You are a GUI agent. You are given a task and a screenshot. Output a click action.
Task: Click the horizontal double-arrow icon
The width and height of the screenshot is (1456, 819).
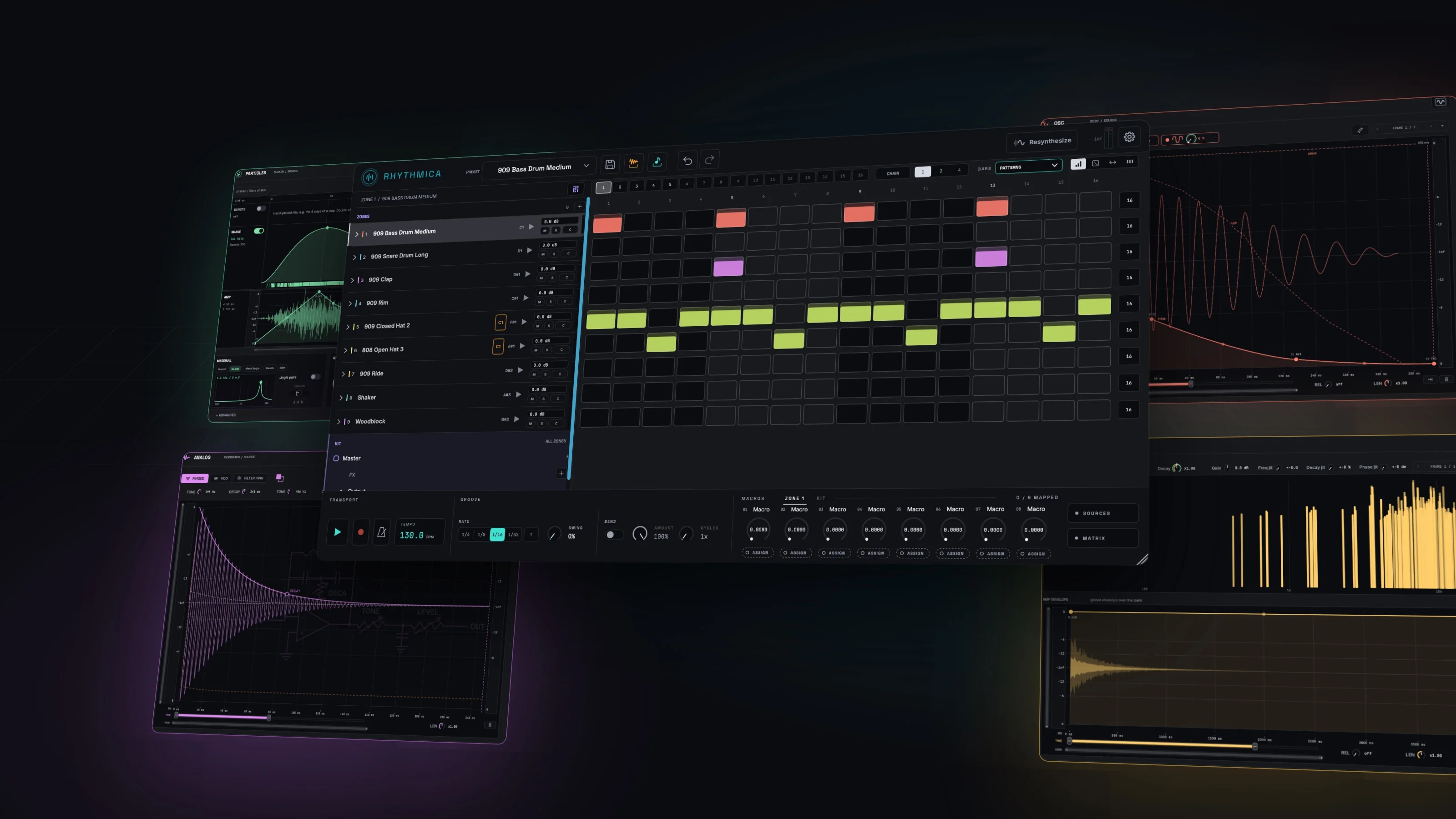point(1112,162)
